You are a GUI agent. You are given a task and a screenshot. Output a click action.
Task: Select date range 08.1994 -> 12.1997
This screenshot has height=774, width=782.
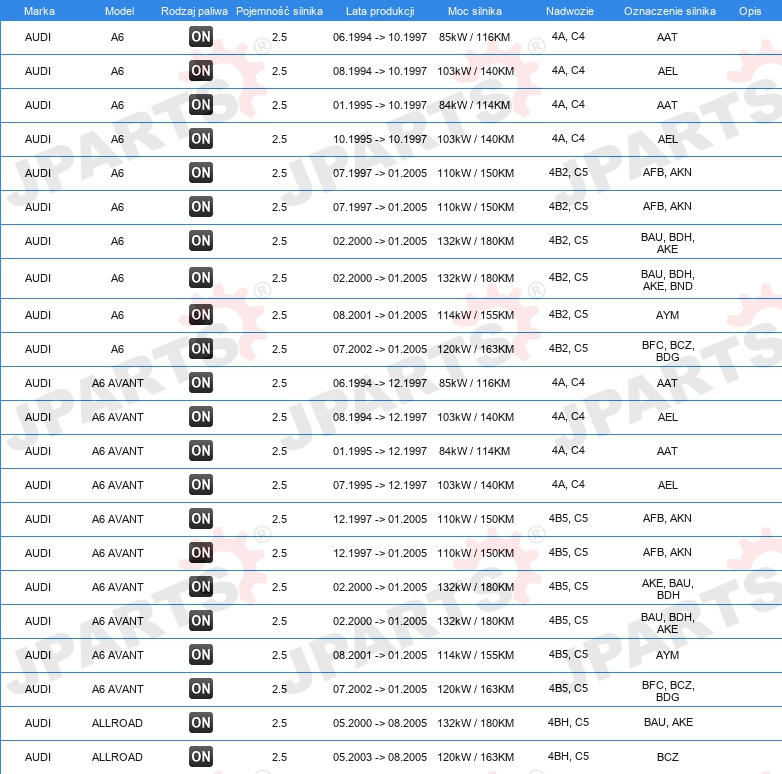[380, 417]
